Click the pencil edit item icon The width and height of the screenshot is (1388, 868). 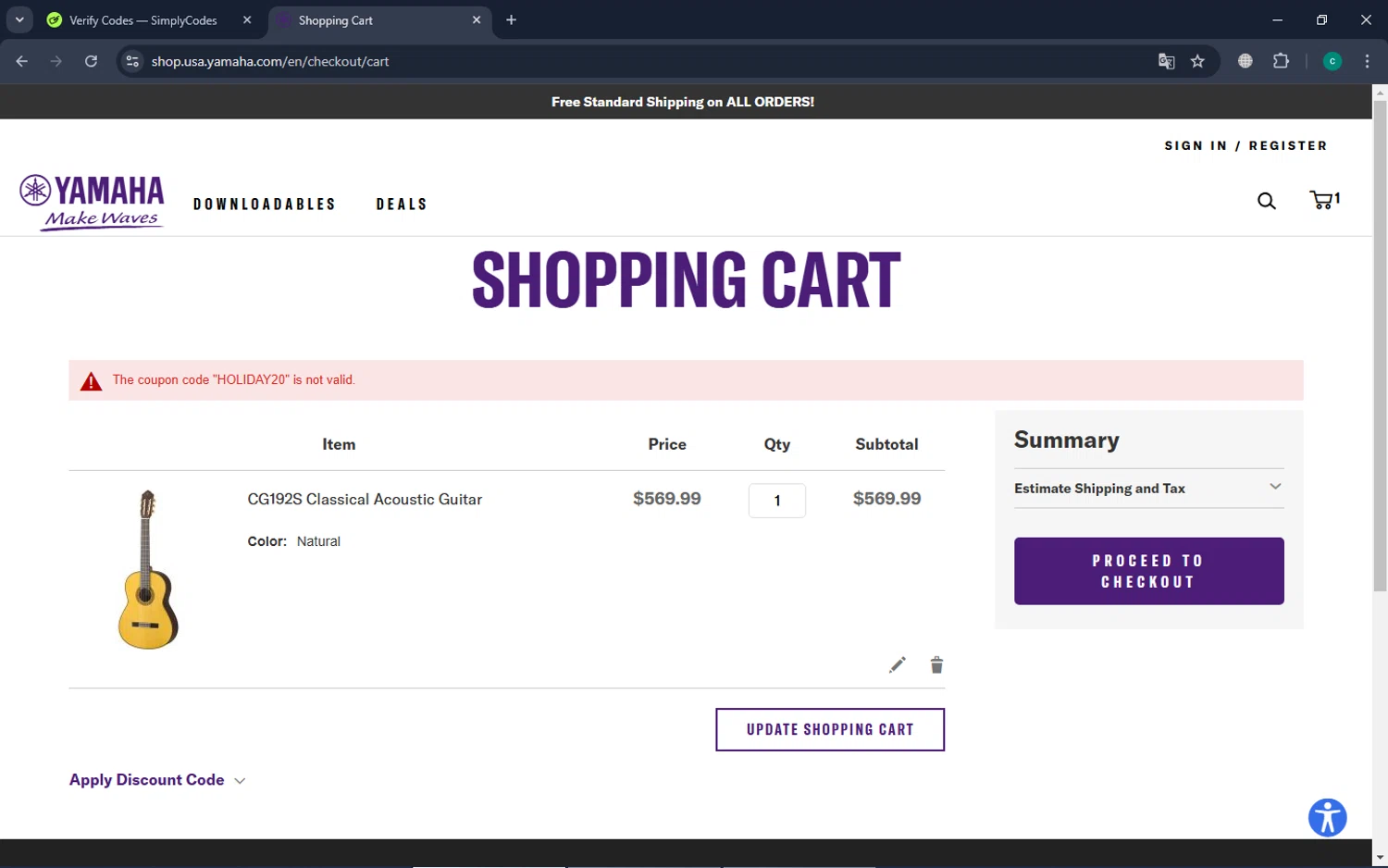[897, 665]
